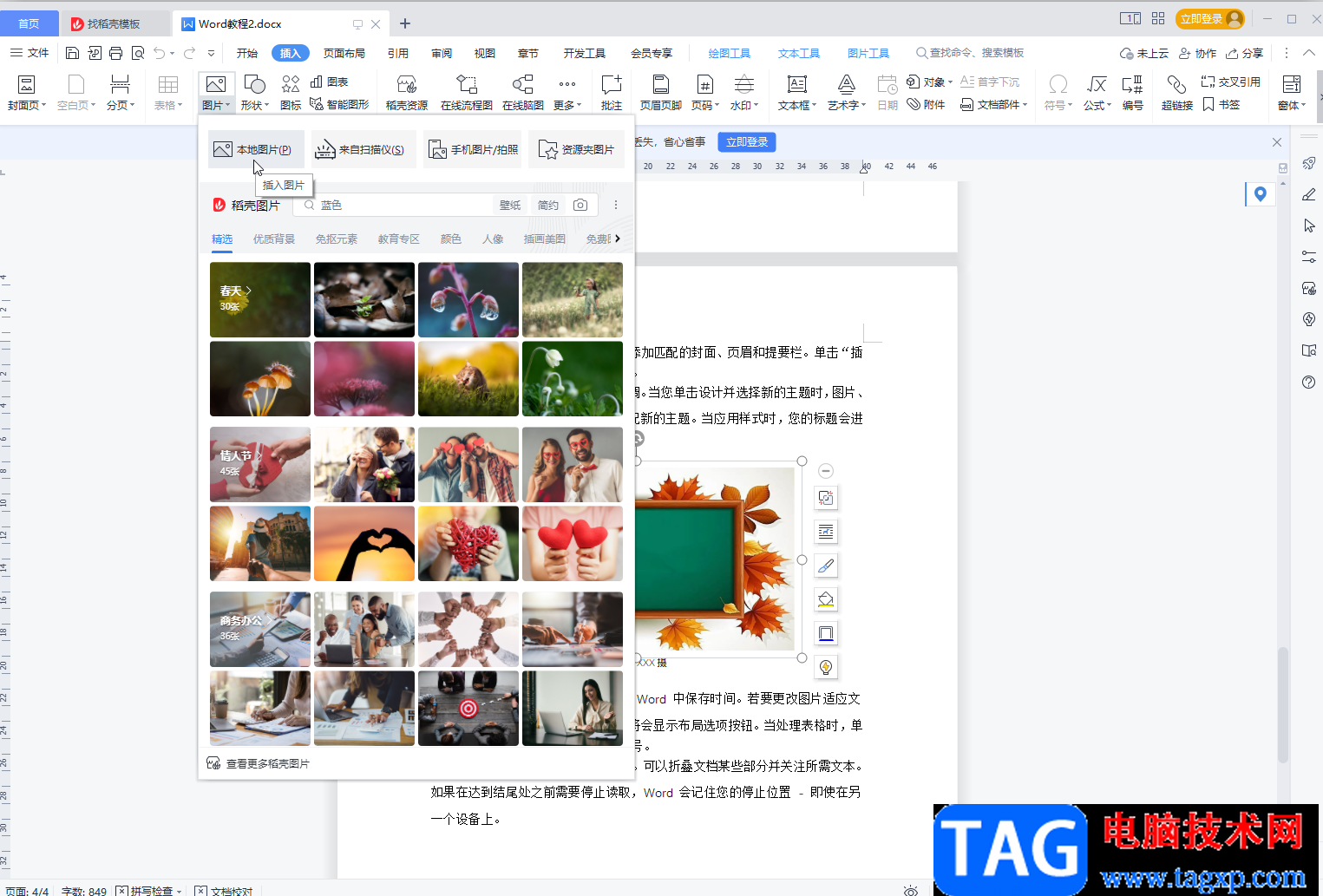The width and height of the screenshot is (1323, 896).
Task: Insert 在线流程图 online flowchart
Action: [467, 93]
